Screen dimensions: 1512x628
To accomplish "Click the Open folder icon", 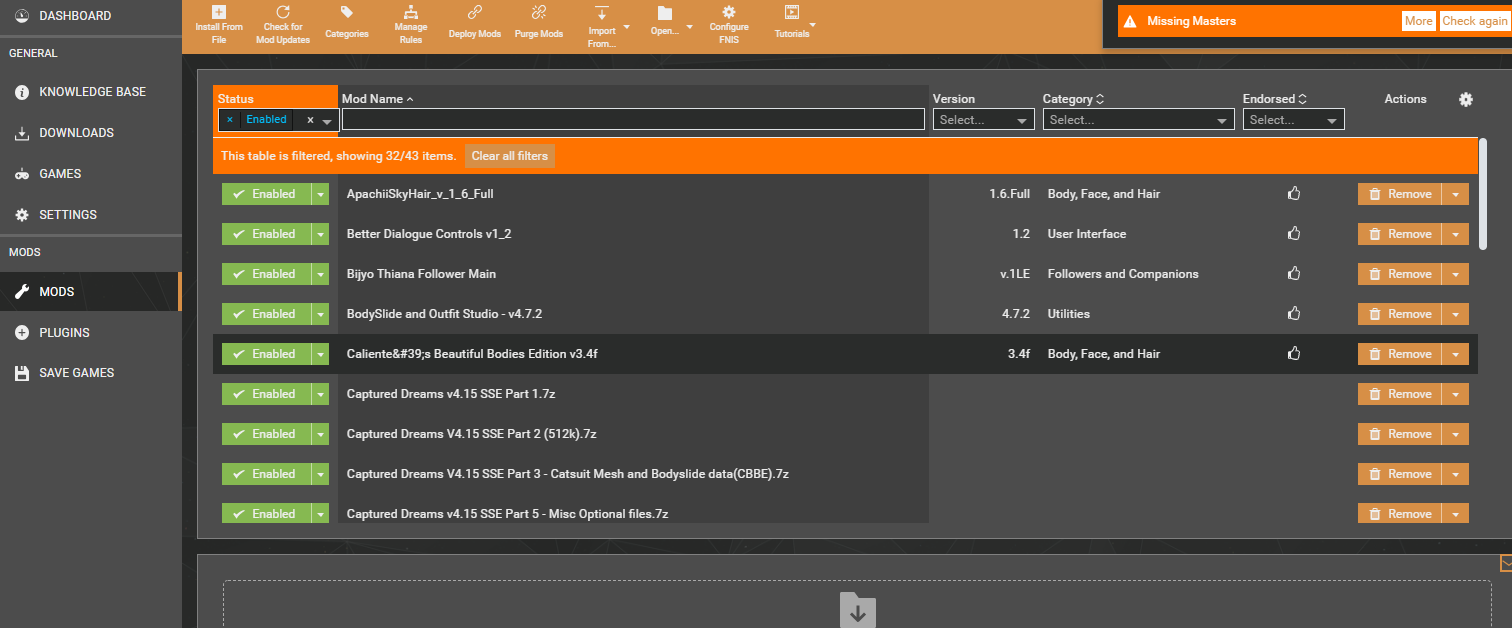I will tap(665, 12).
